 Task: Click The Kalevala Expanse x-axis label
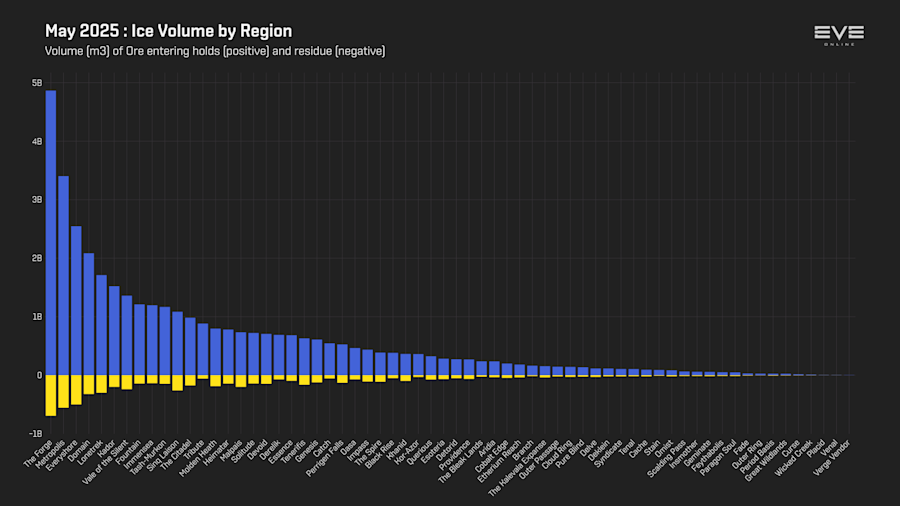[x=518, y=468]
